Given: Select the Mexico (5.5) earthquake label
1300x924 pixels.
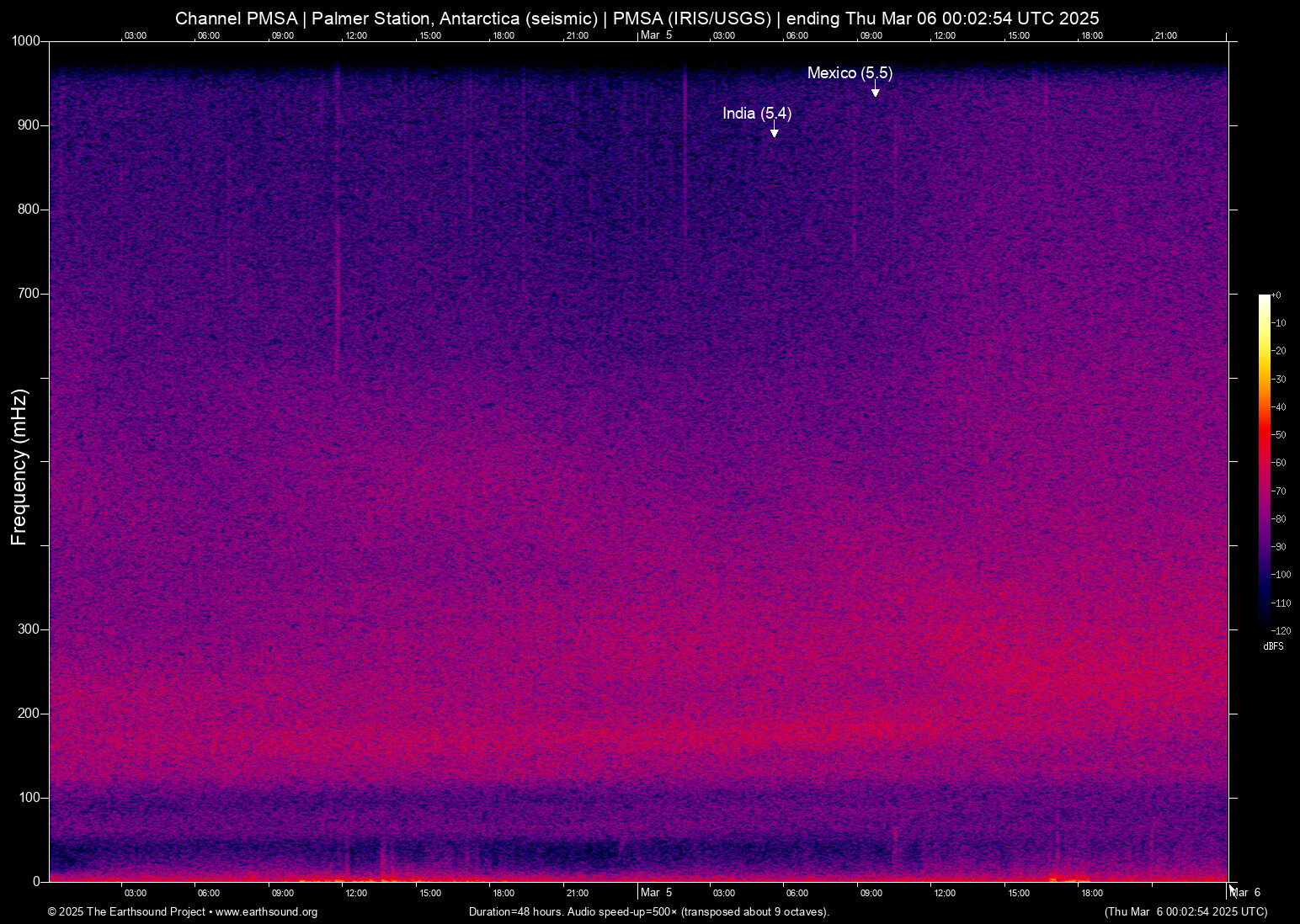Looking at the screenshot, I should pyautogui.click(x=850, y=73).
